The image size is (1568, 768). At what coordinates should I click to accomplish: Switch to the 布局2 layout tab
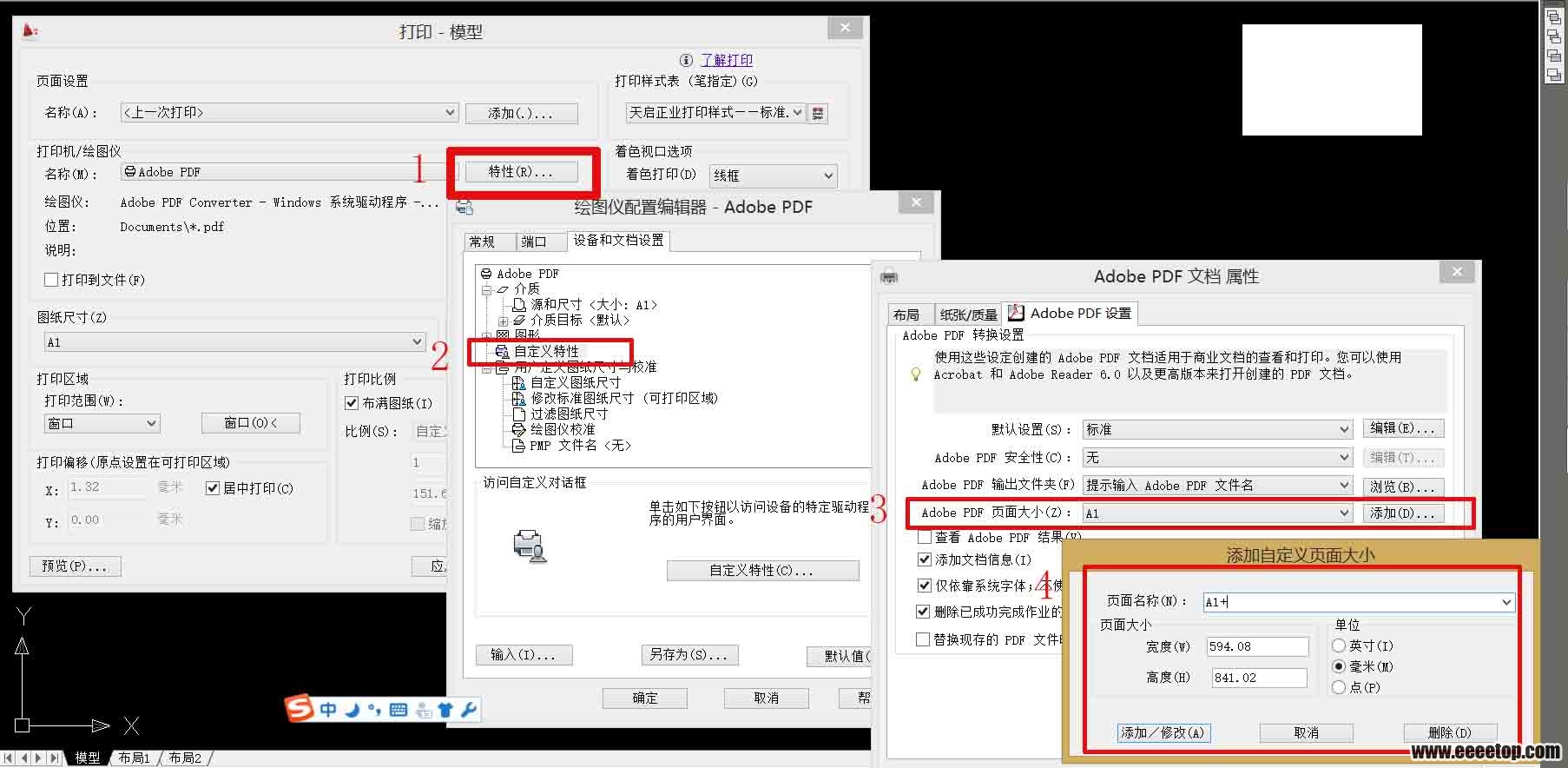pos(185,758)
